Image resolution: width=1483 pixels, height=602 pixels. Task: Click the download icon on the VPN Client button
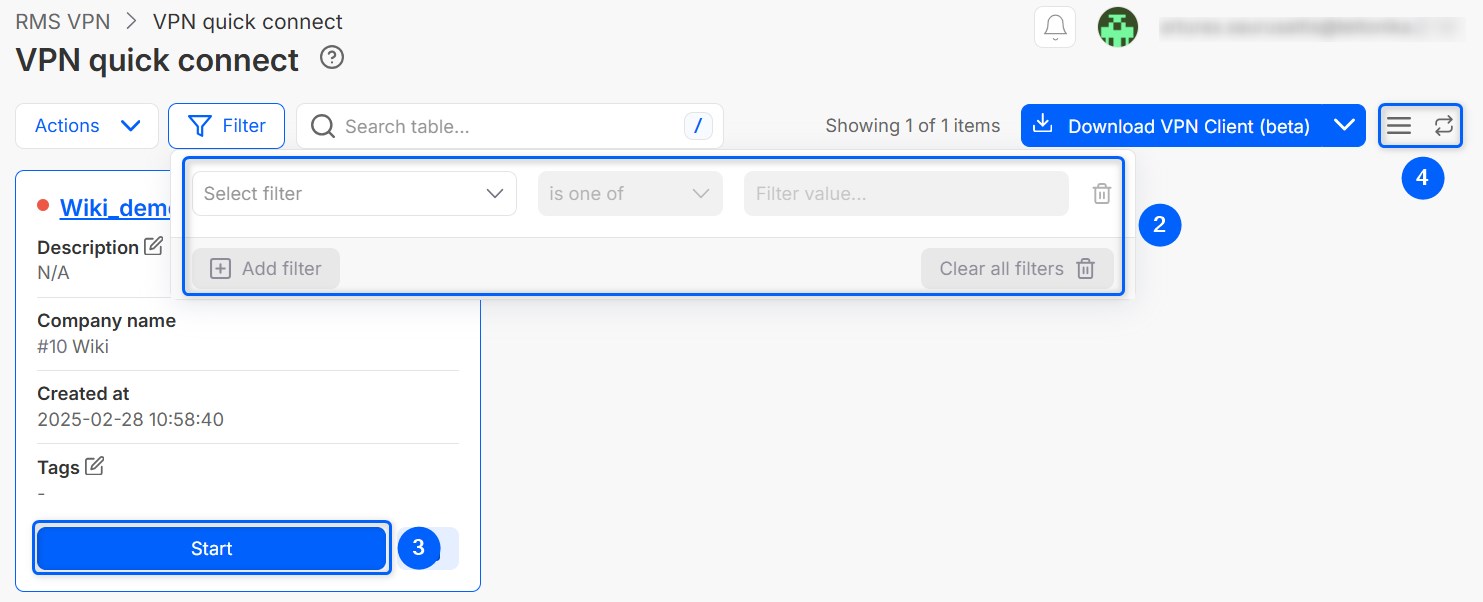1042,125
